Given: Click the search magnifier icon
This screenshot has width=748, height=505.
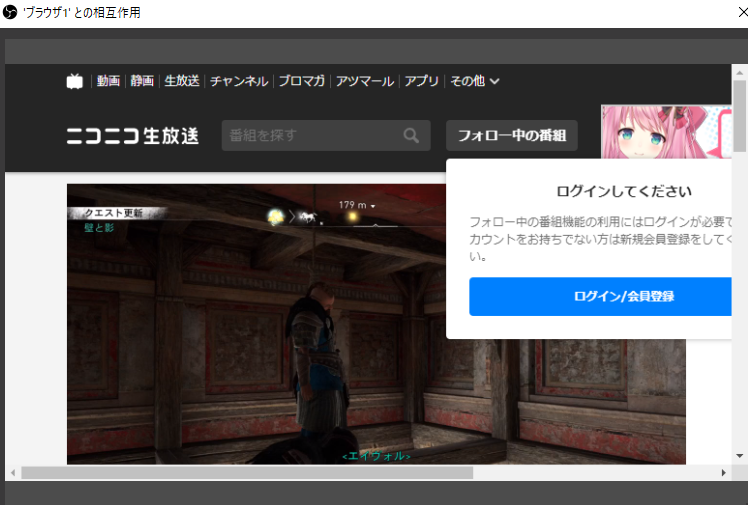Looking at the screenshot, I should pos(411,136).
